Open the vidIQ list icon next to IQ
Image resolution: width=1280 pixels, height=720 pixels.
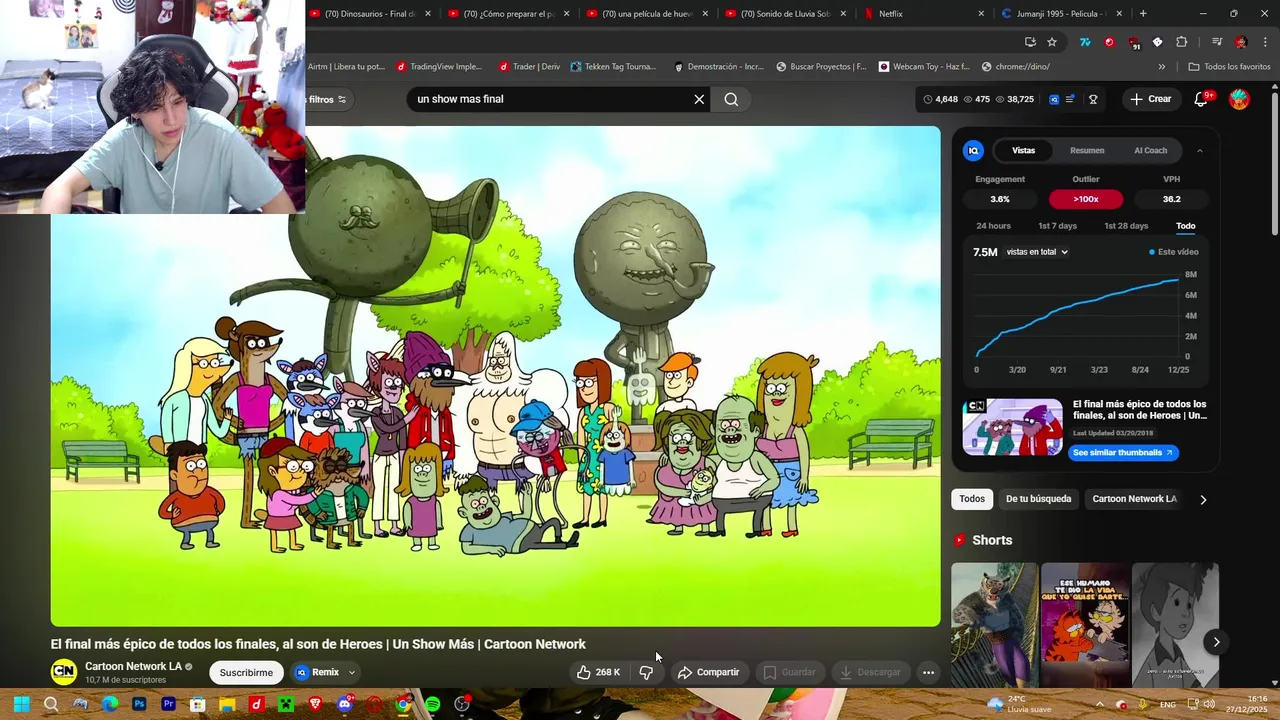pyautogui.click(x=1071, y=99)
